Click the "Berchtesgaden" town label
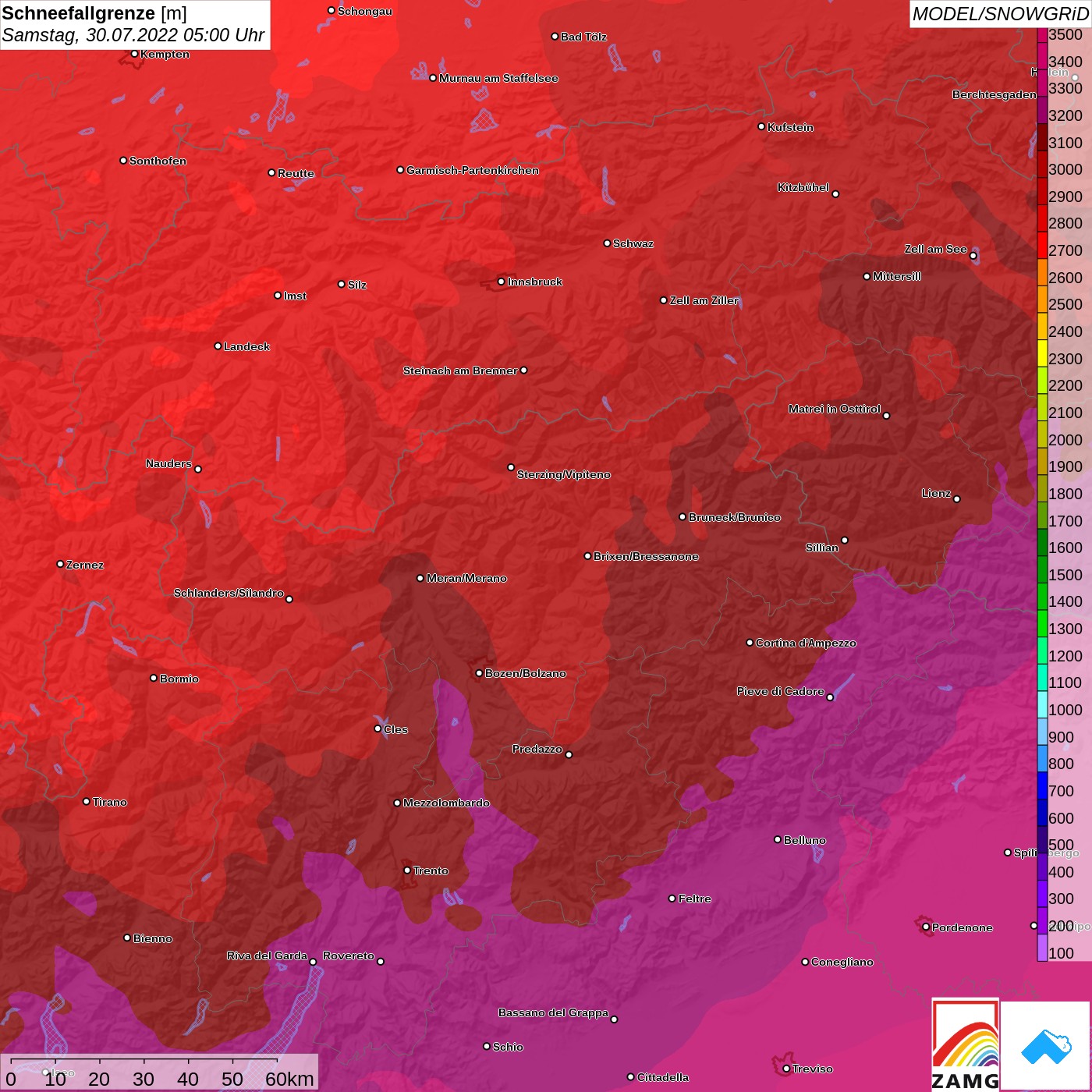 pyautogui.click(x=994, y=94)
